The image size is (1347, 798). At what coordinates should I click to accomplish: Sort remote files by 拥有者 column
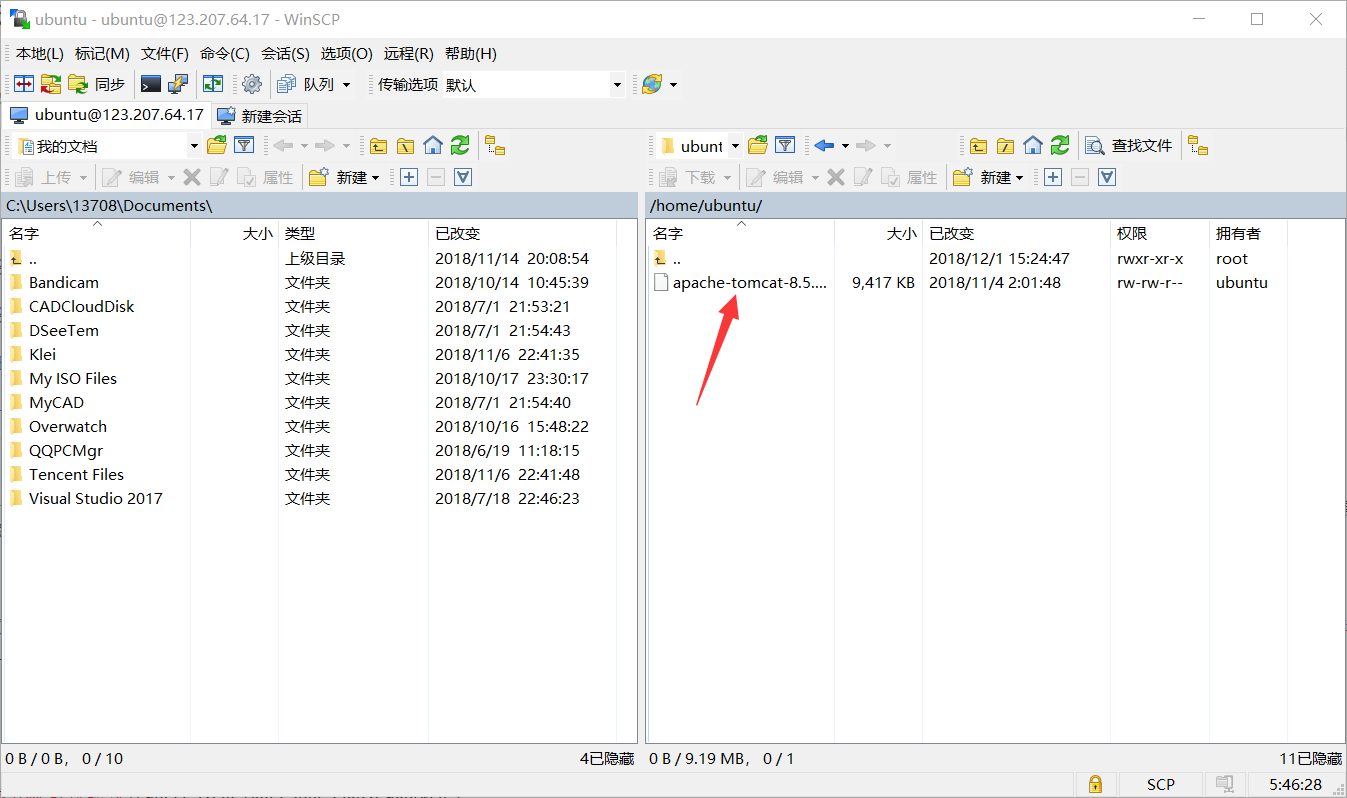[1248, 233]
